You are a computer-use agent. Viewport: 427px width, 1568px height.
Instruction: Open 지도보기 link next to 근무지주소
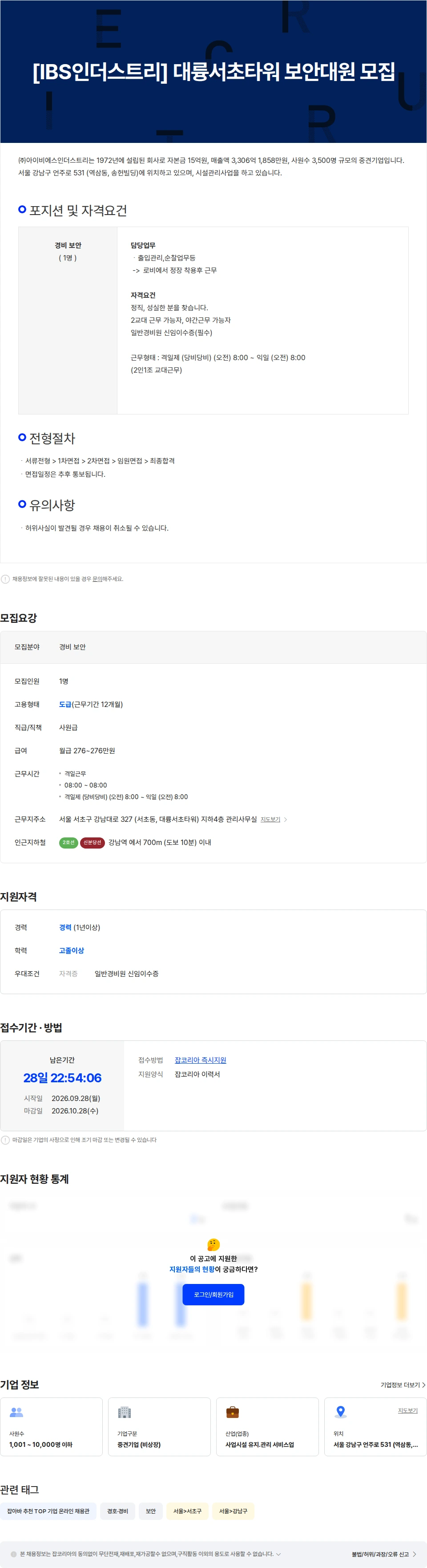pos(270,820)
